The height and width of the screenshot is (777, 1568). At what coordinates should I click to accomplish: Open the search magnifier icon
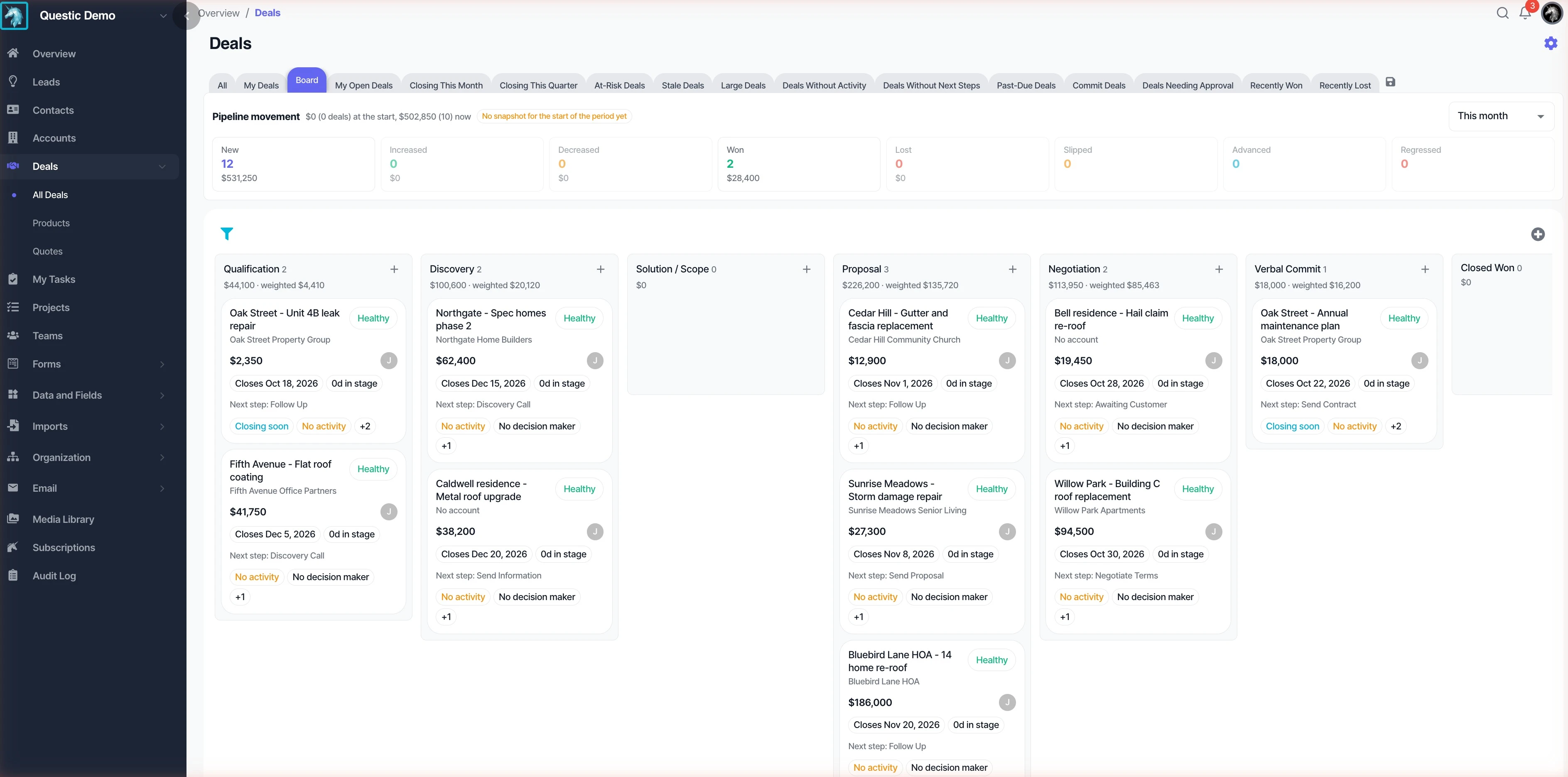tap(1502, 13)
